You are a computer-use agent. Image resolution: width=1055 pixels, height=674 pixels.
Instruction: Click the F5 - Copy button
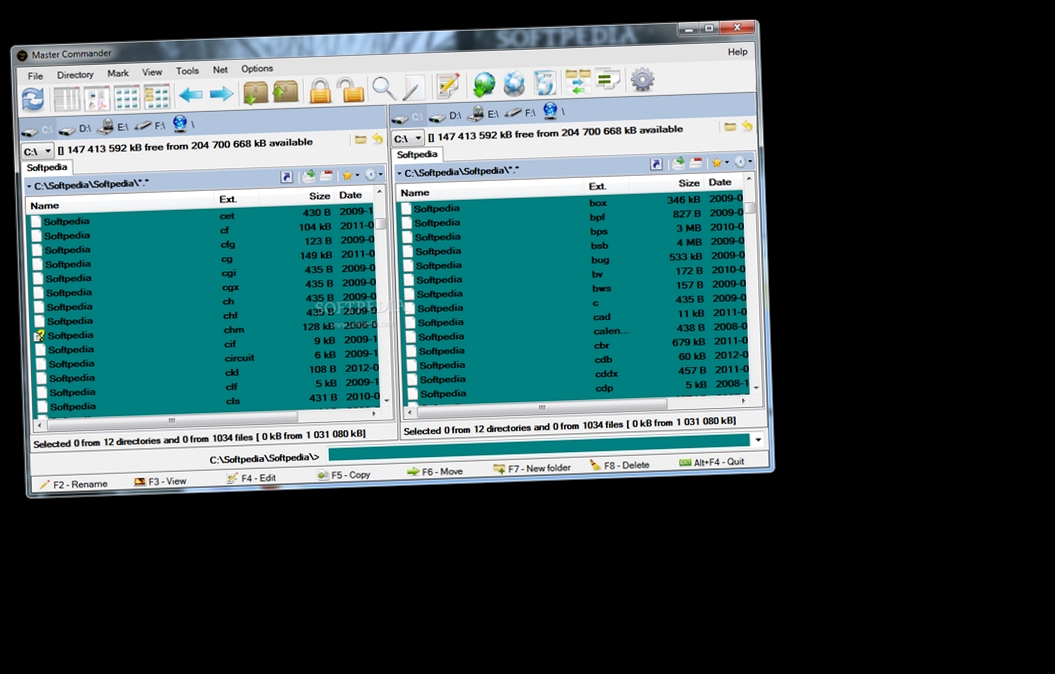click(344, 475)
